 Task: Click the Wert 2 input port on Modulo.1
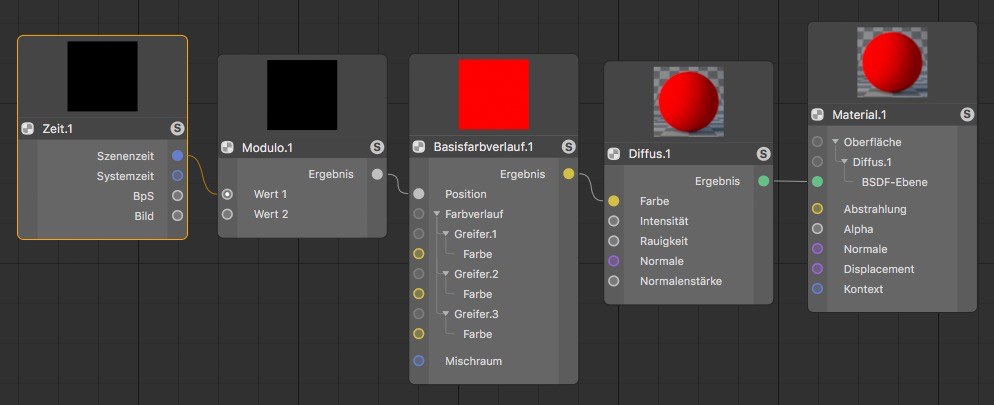(227, 214)
